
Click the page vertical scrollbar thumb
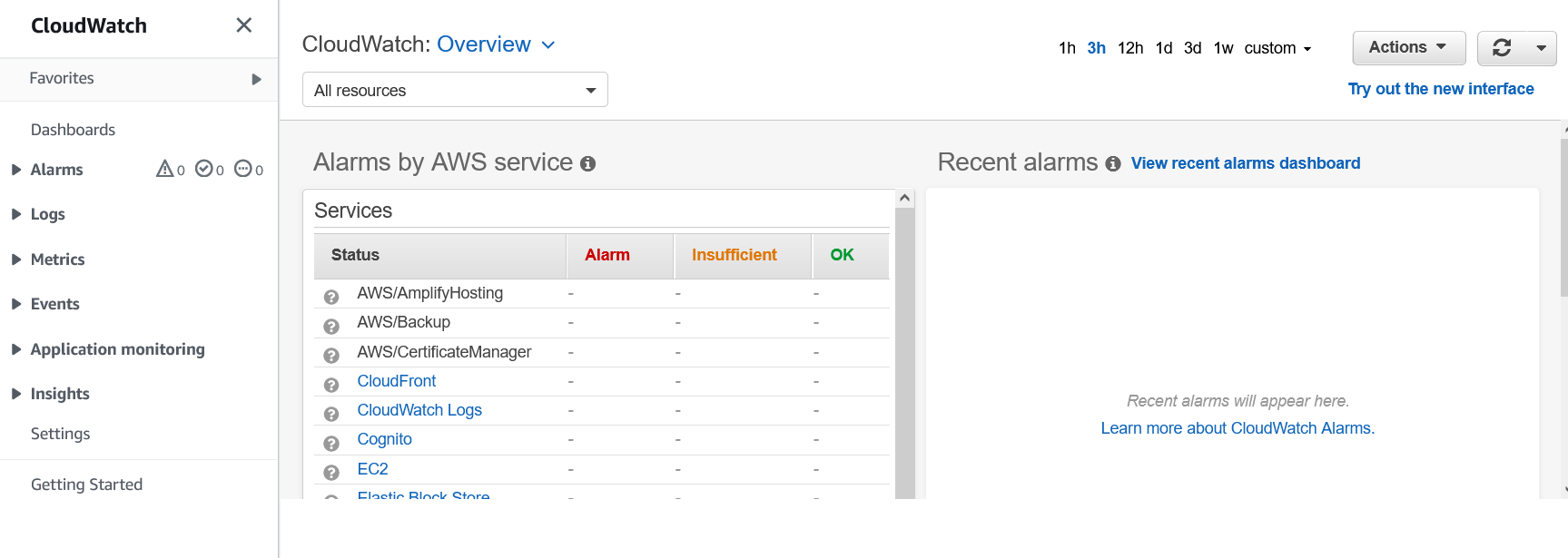pos(1564,218)
